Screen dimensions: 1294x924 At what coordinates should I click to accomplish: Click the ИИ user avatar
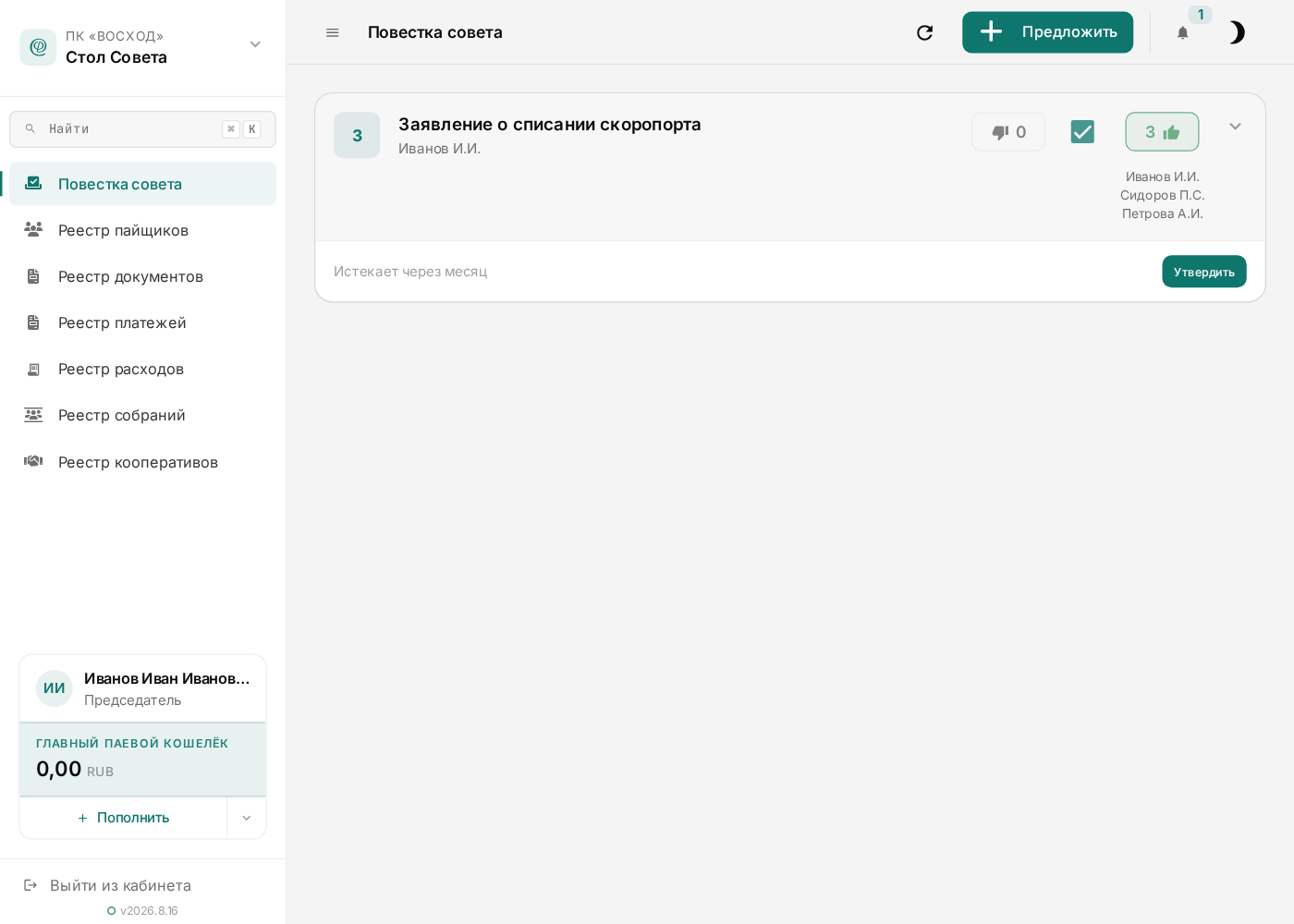pyautogui.click(x=55, y=688)
